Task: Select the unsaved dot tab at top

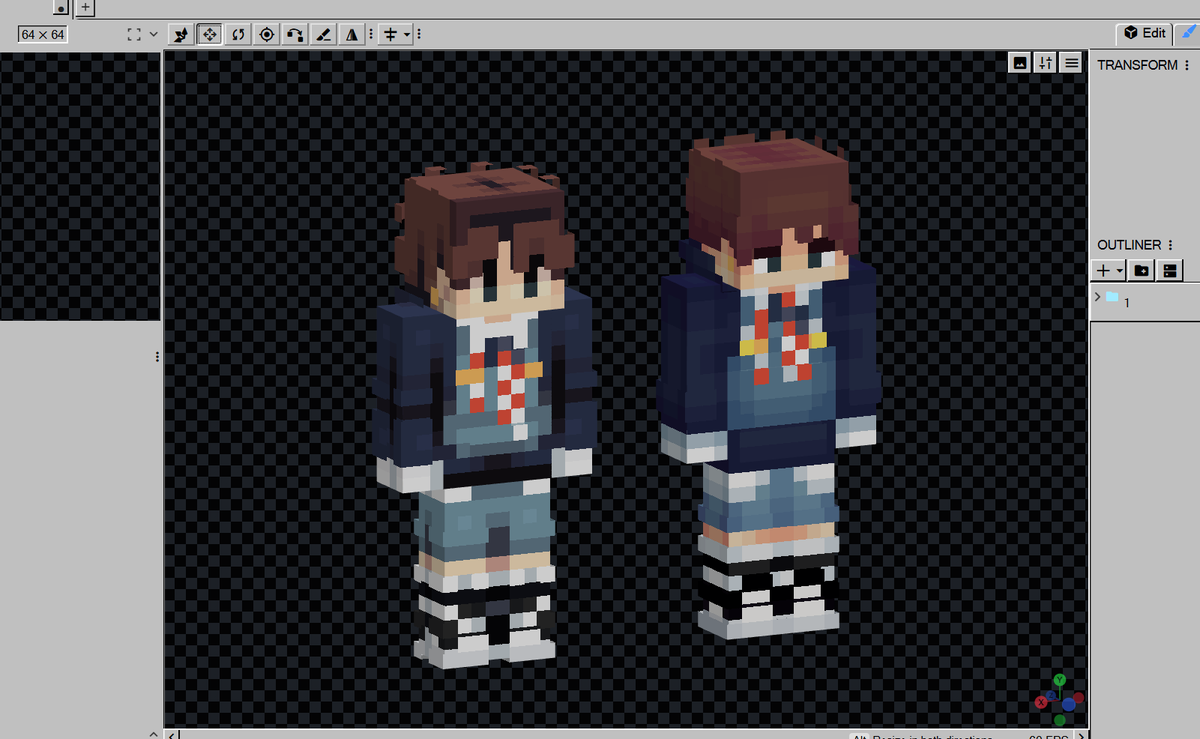Action: point(61,7)
